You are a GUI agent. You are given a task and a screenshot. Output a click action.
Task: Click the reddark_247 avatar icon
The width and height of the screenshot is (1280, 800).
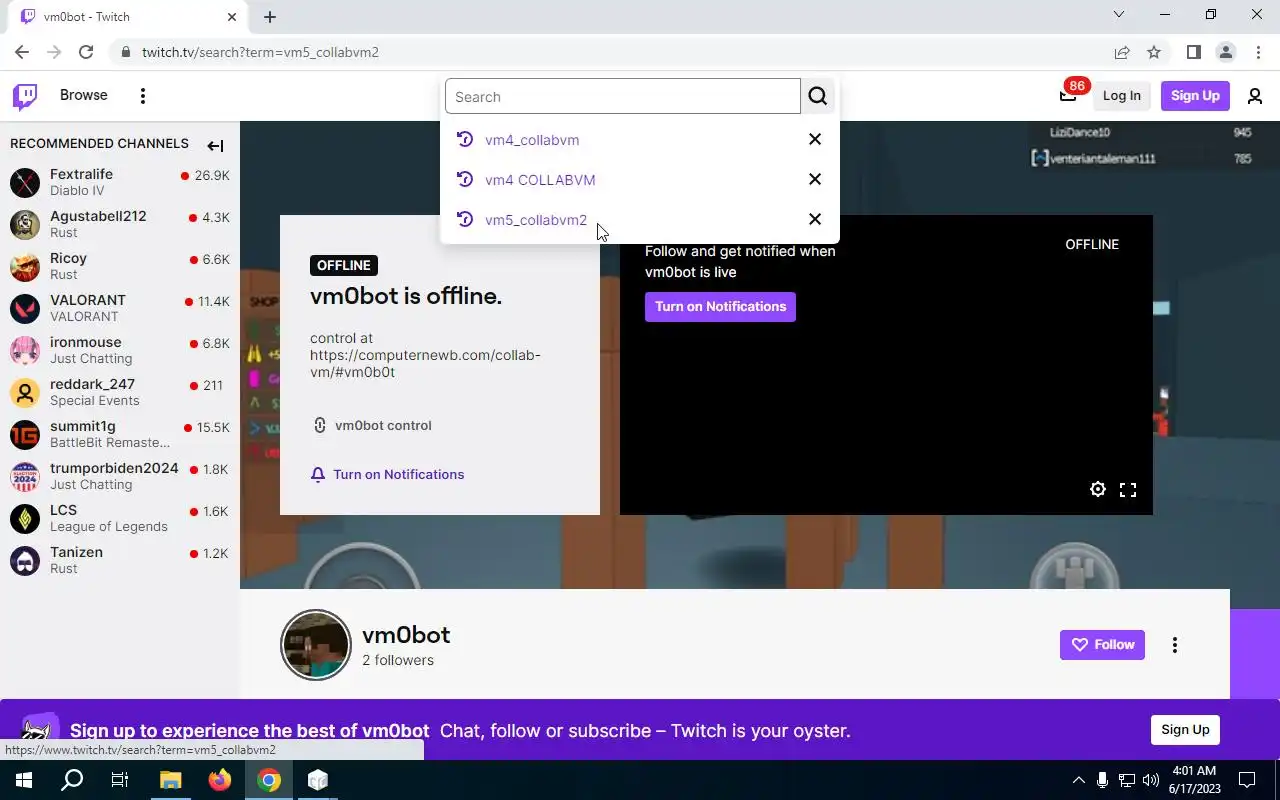[25, 392]
